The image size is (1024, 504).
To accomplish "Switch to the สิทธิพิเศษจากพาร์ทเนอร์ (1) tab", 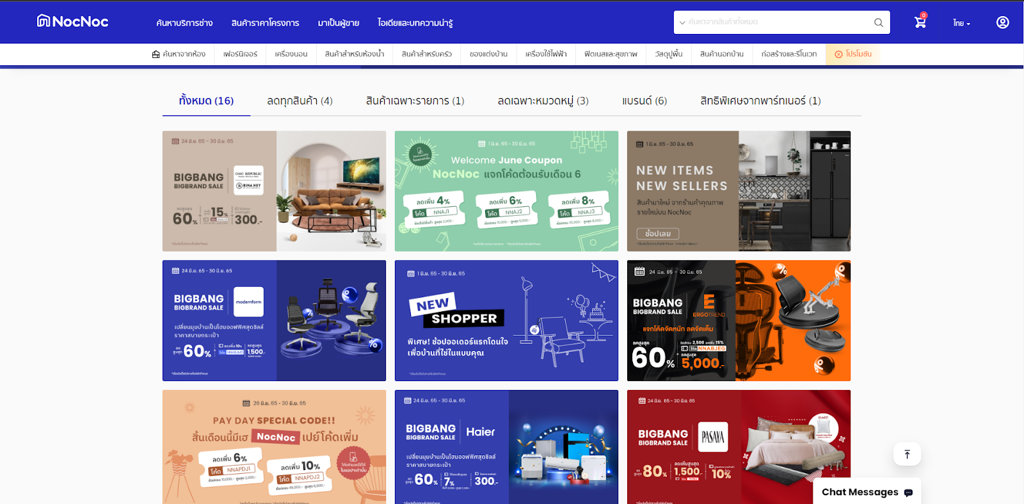I will [760, 101].
